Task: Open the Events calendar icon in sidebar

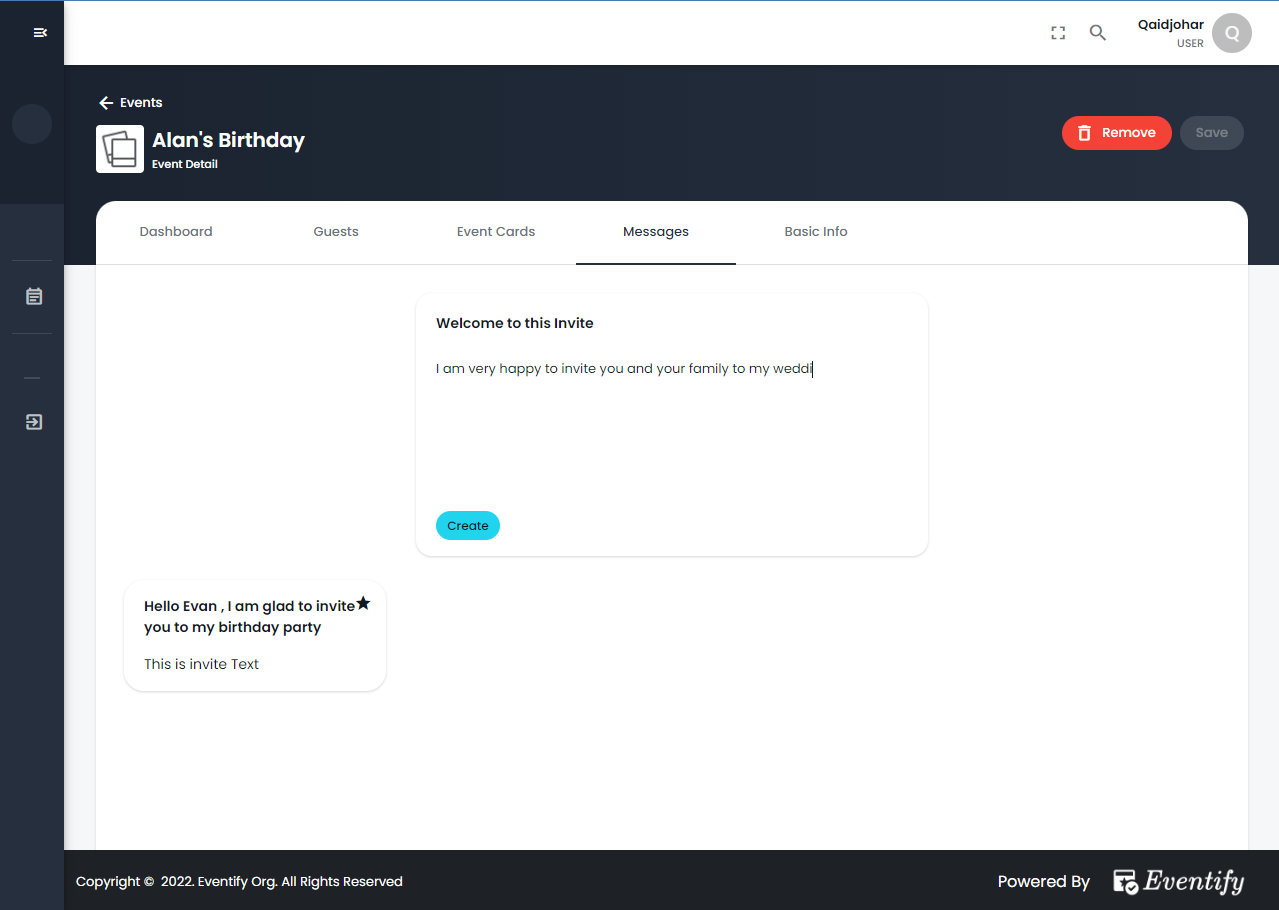Action: click(x=33, y=296)
